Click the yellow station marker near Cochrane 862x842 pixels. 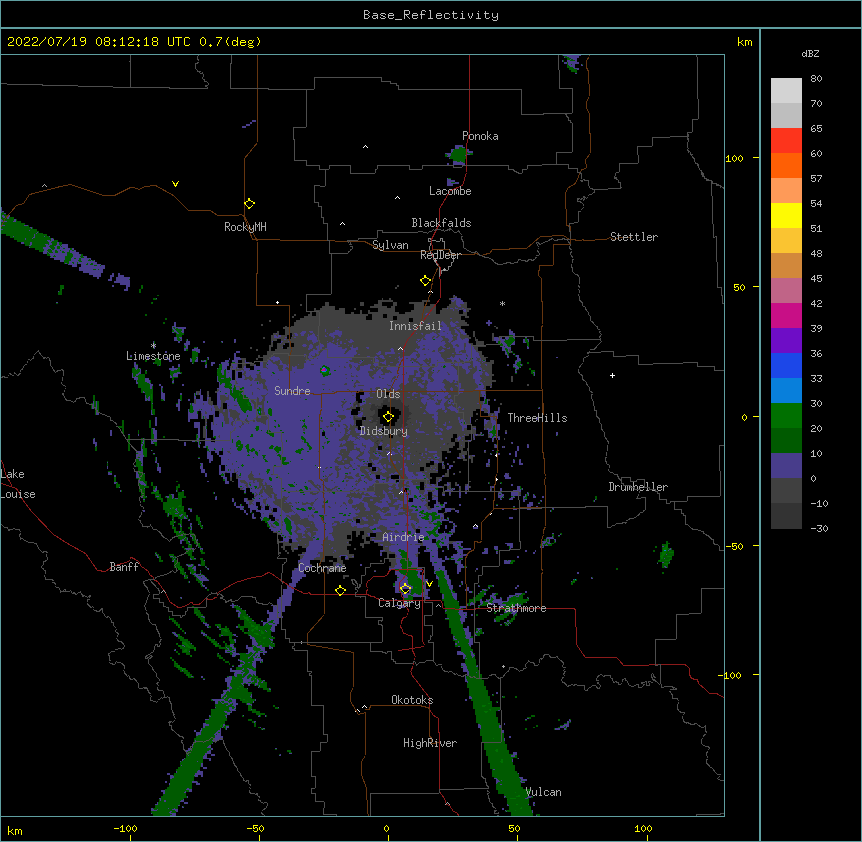click(340, 590)
